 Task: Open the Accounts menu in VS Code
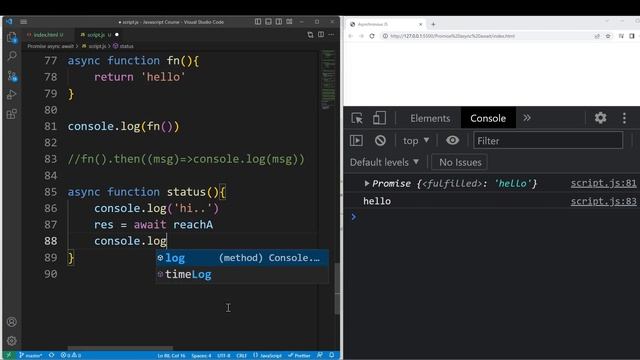click(12, 322)
